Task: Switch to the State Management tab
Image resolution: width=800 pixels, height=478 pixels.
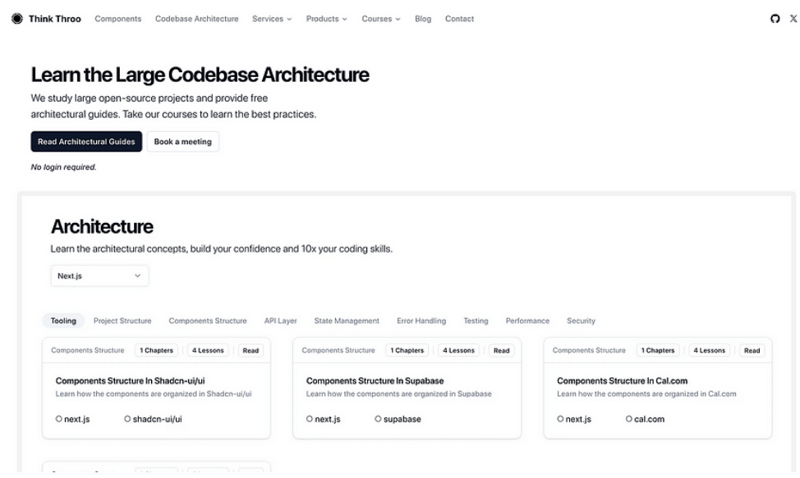Action: [x=346, y=321]
